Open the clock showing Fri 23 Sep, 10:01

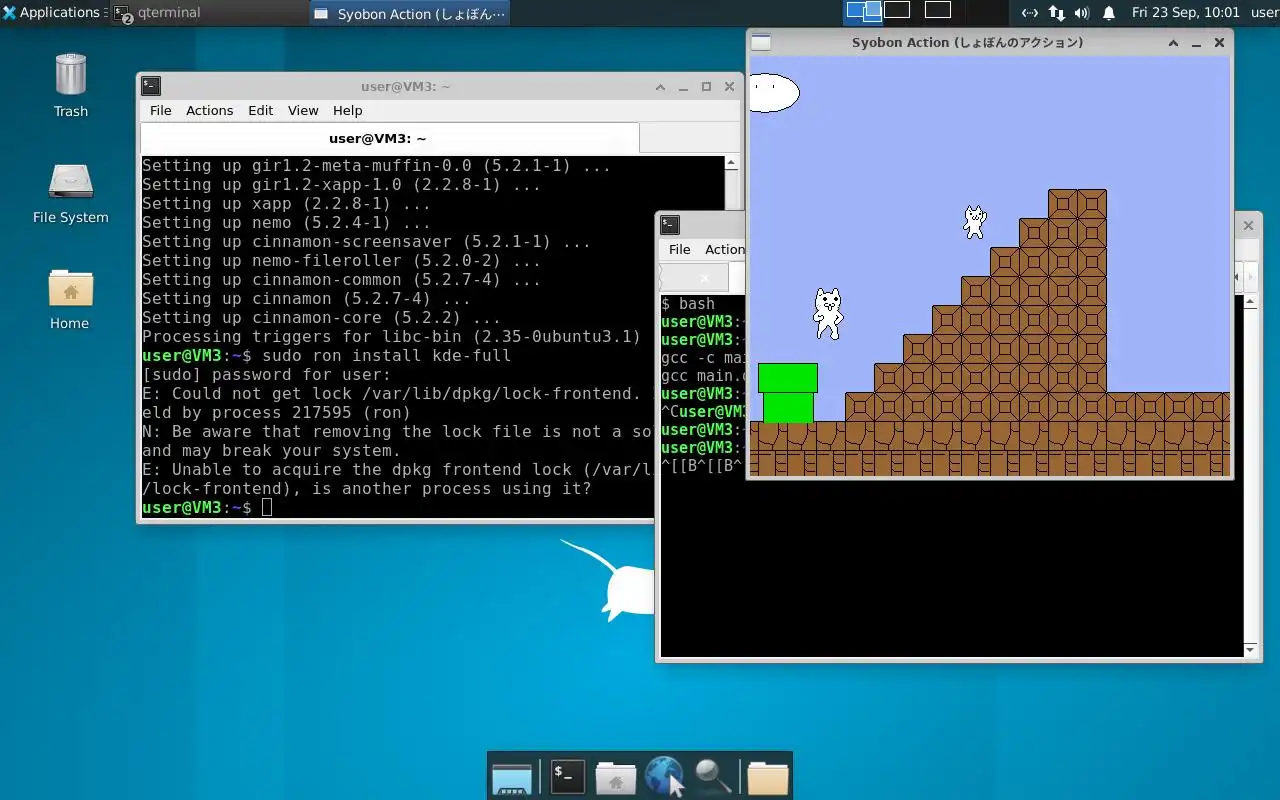coord(1185,13)
